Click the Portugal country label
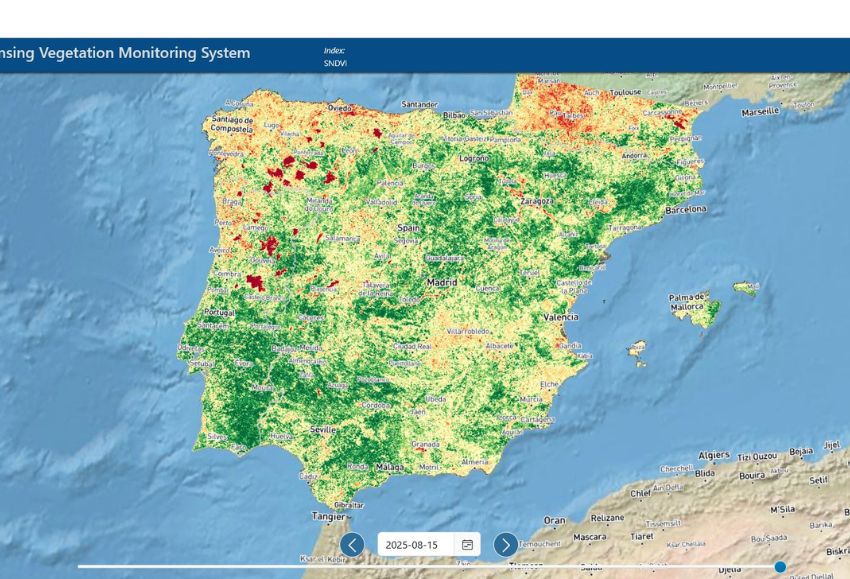 (x=220, y=313)
